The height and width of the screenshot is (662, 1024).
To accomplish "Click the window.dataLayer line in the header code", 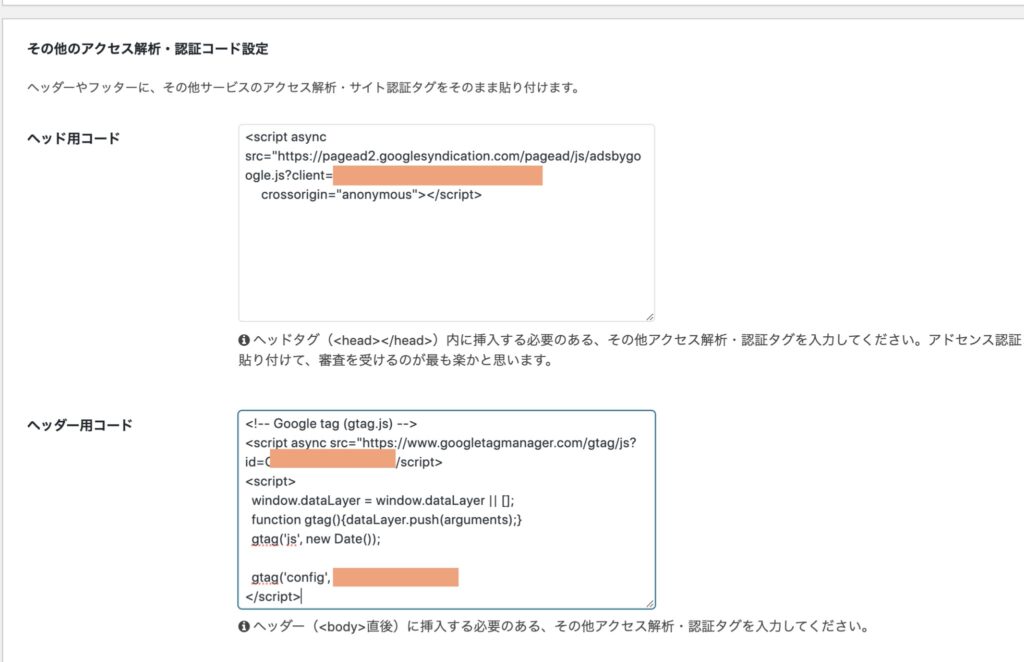I will [383, 501].
